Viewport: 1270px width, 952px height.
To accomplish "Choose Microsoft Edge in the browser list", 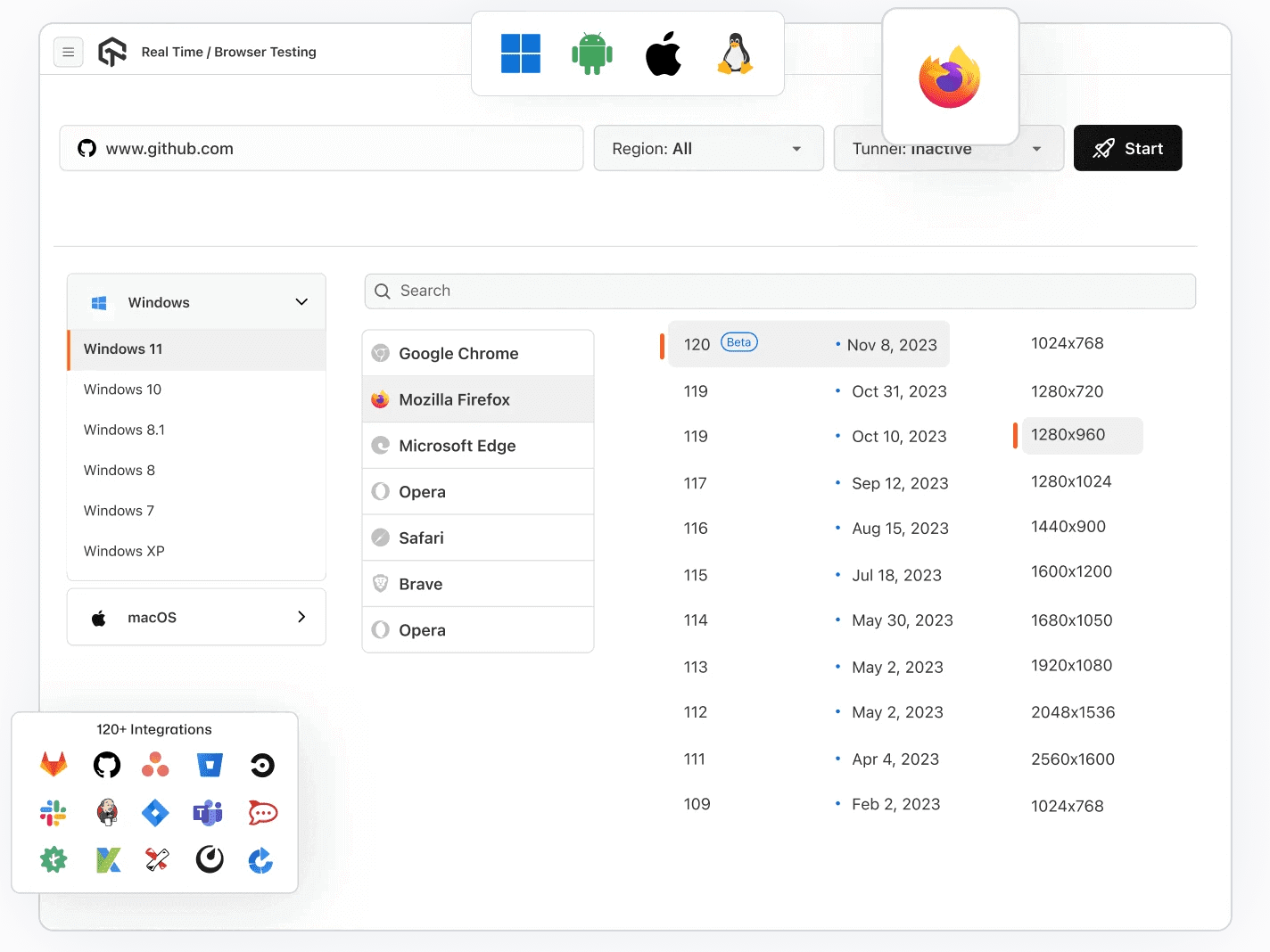I will point(457,446).
